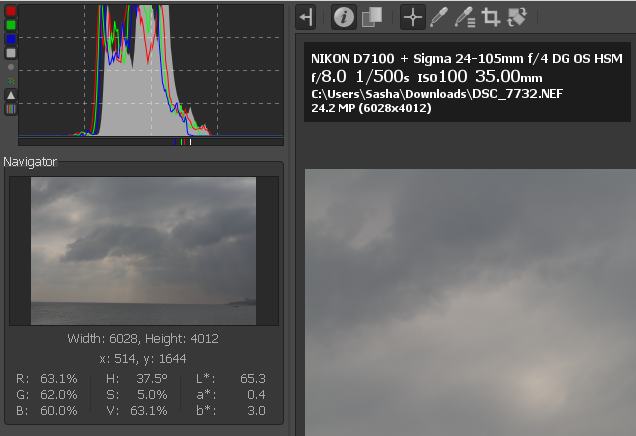The image size is (636, 436).
Task: Toggle the RGB indicator bar button
Action: coord(11,109)
